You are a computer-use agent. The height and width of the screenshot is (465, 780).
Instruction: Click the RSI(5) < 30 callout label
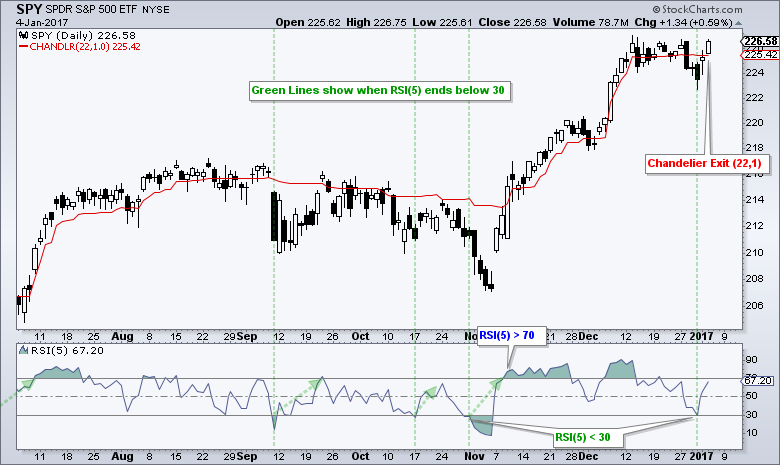(587, 437)
